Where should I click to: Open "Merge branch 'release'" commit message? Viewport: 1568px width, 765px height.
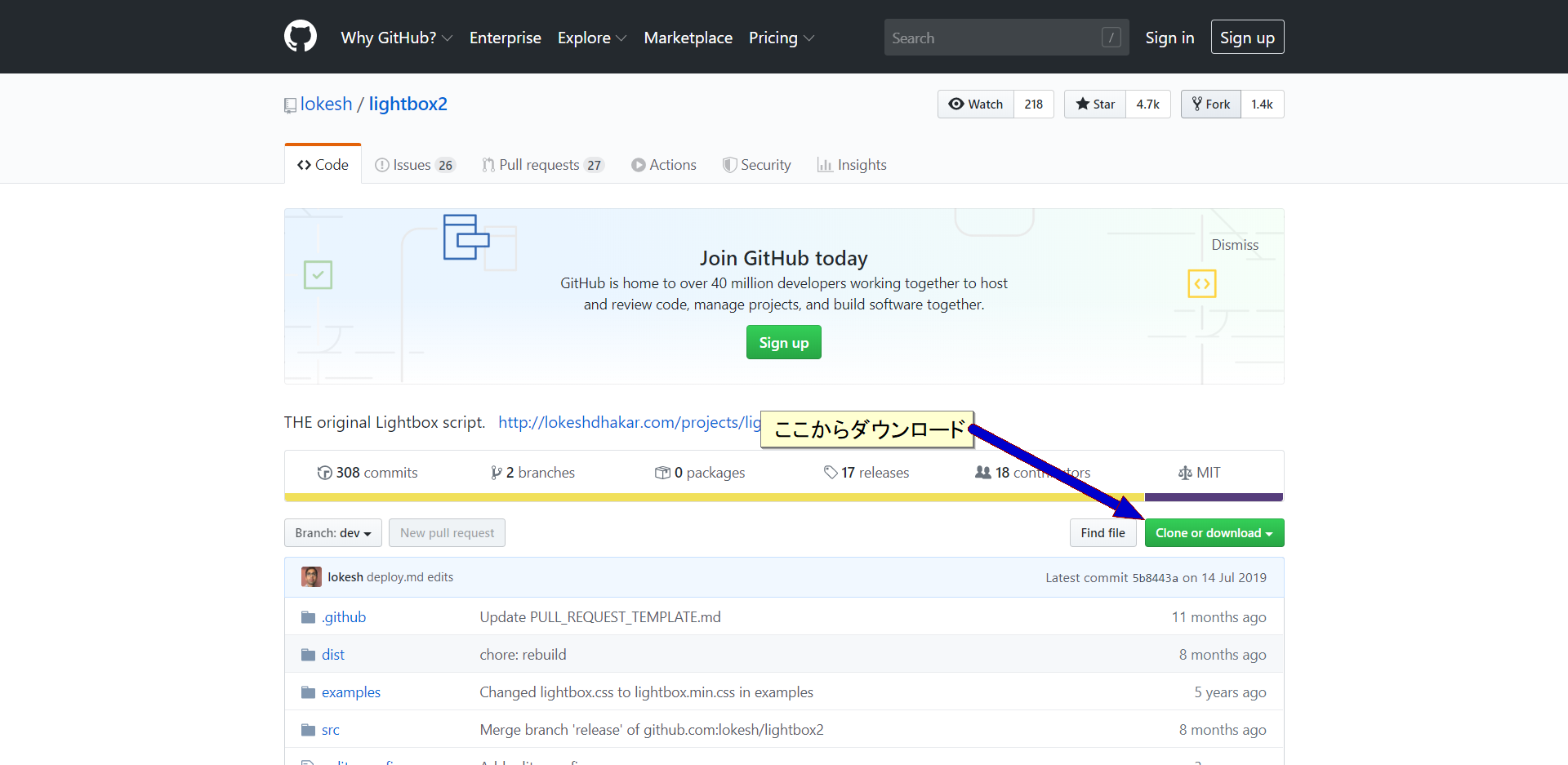(652, 730)
